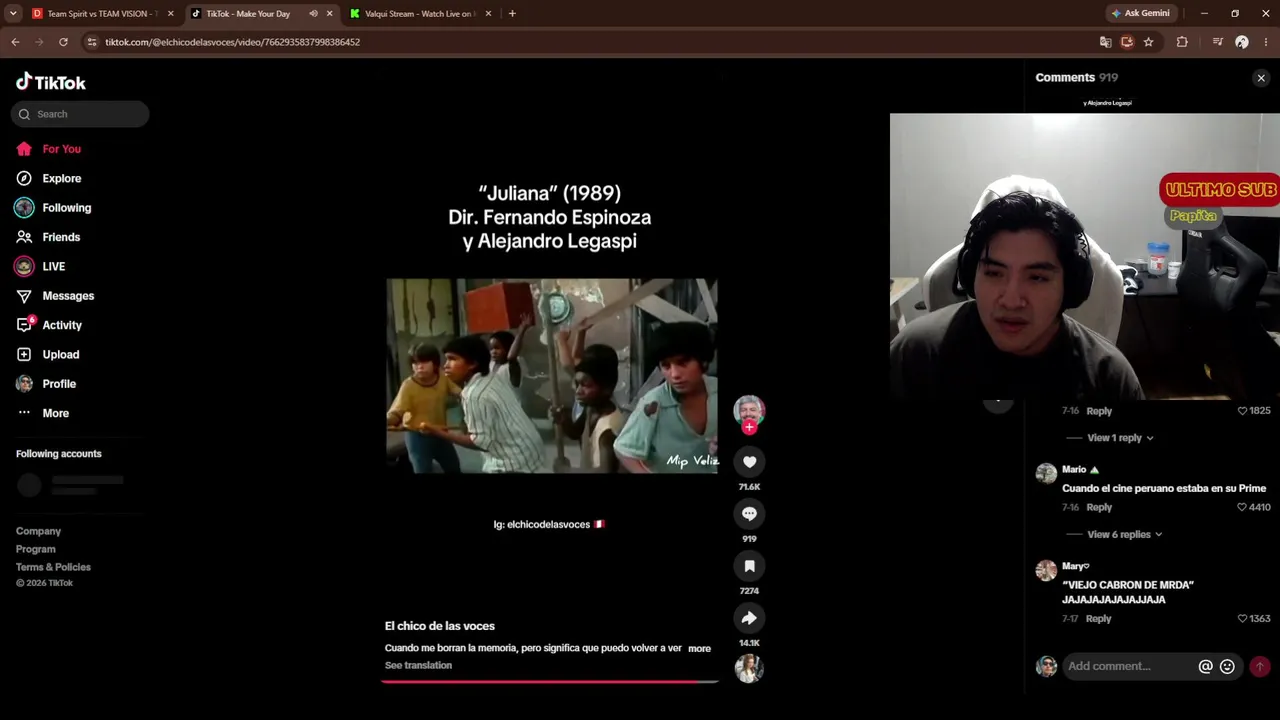The height and width of the screenshot is (720, 1280).
Task: Like the comment showing 1825 likes
Action: (1242, 411)
